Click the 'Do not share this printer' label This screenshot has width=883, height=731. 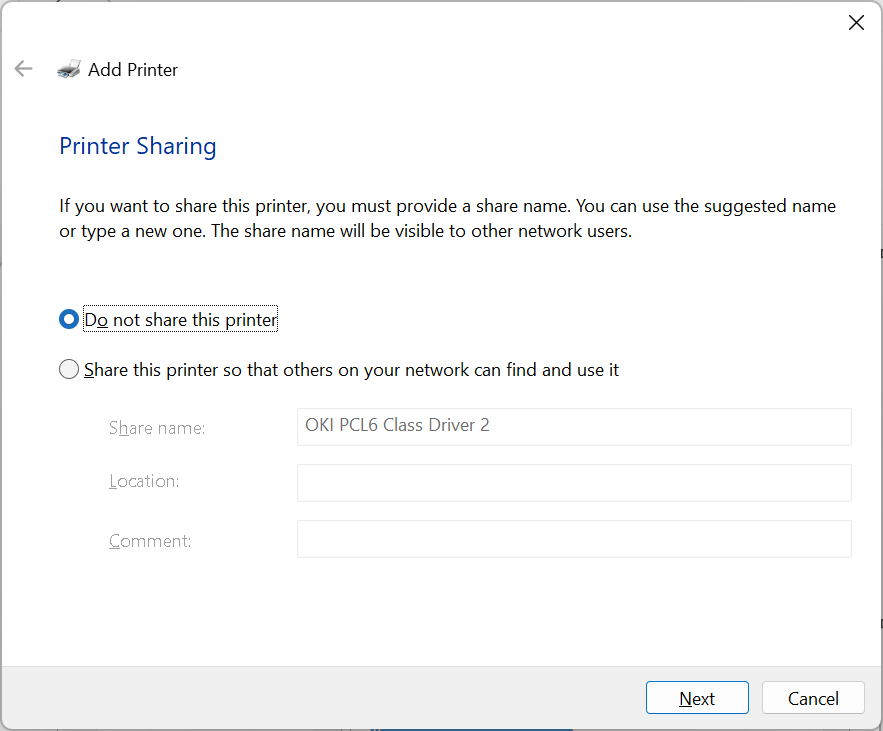(x=180, y=319)
